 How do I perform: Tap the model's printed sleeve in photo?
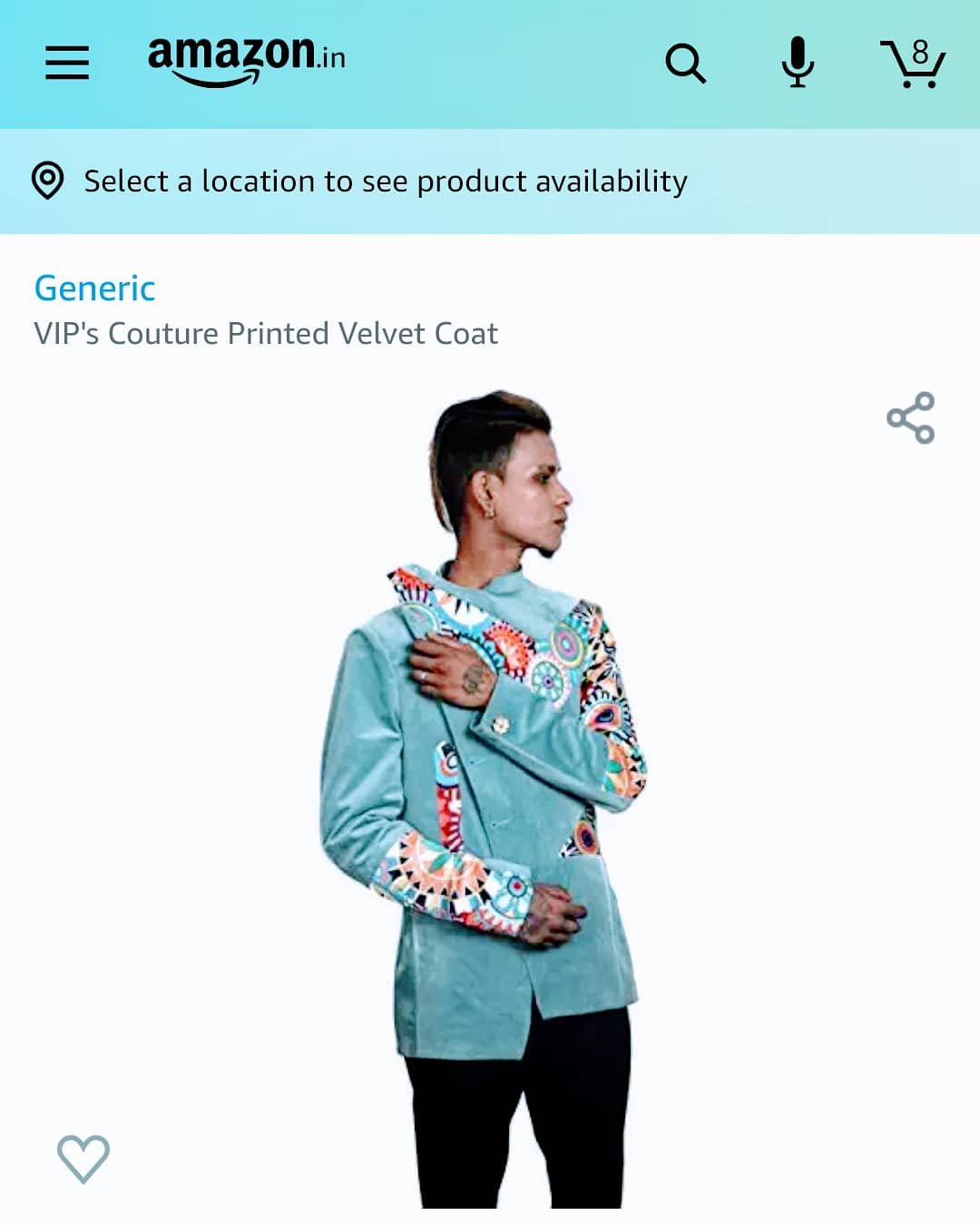click(x=610, y=703)
